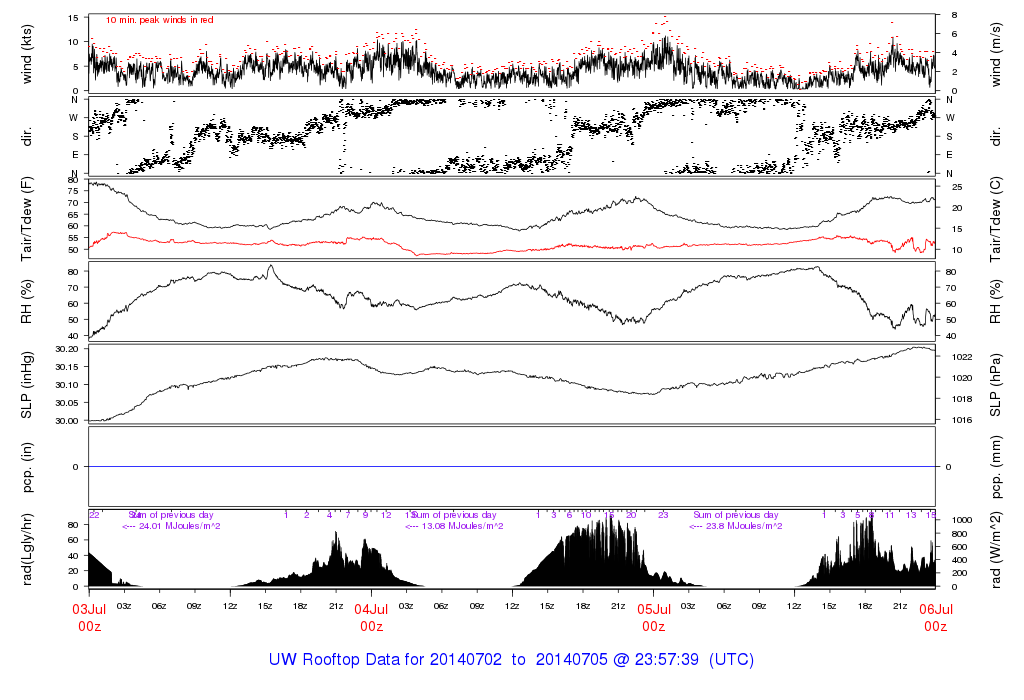Select the 'RH (%)' left axis label
The width and height of the screenshot is (1024, 700).
[27, 301]
